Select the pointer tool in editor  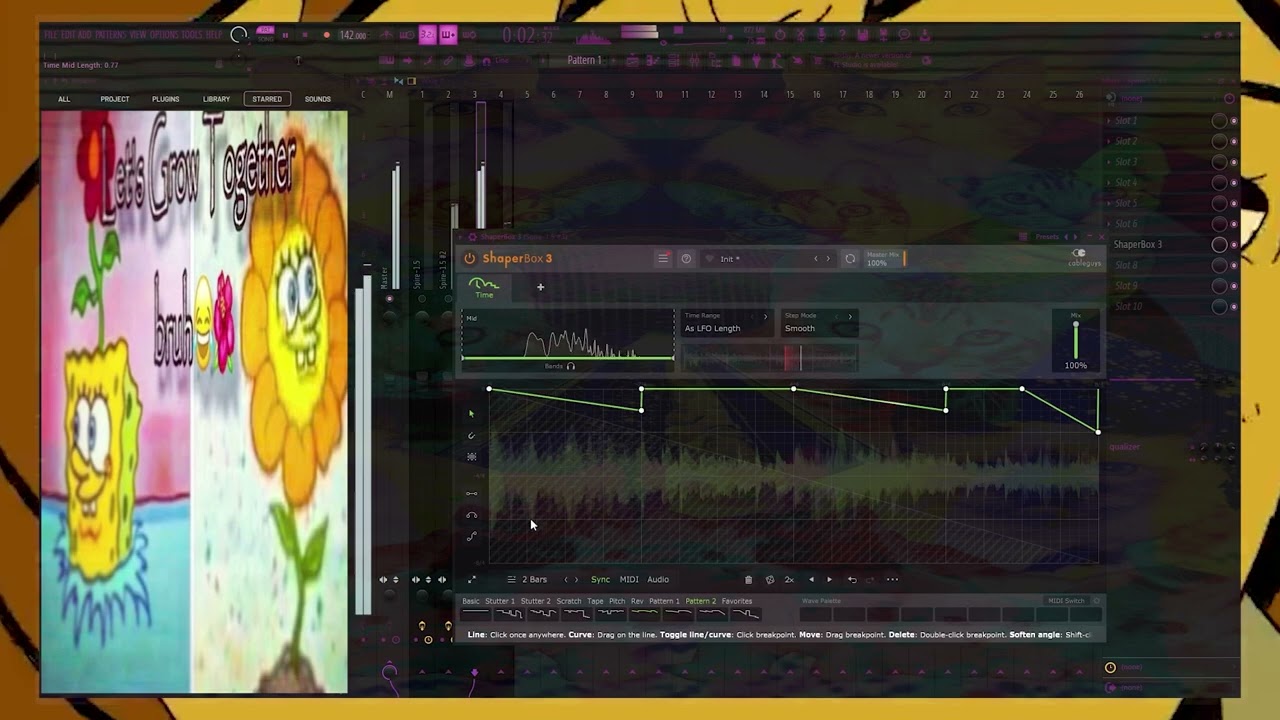click(x=472, y=413)
